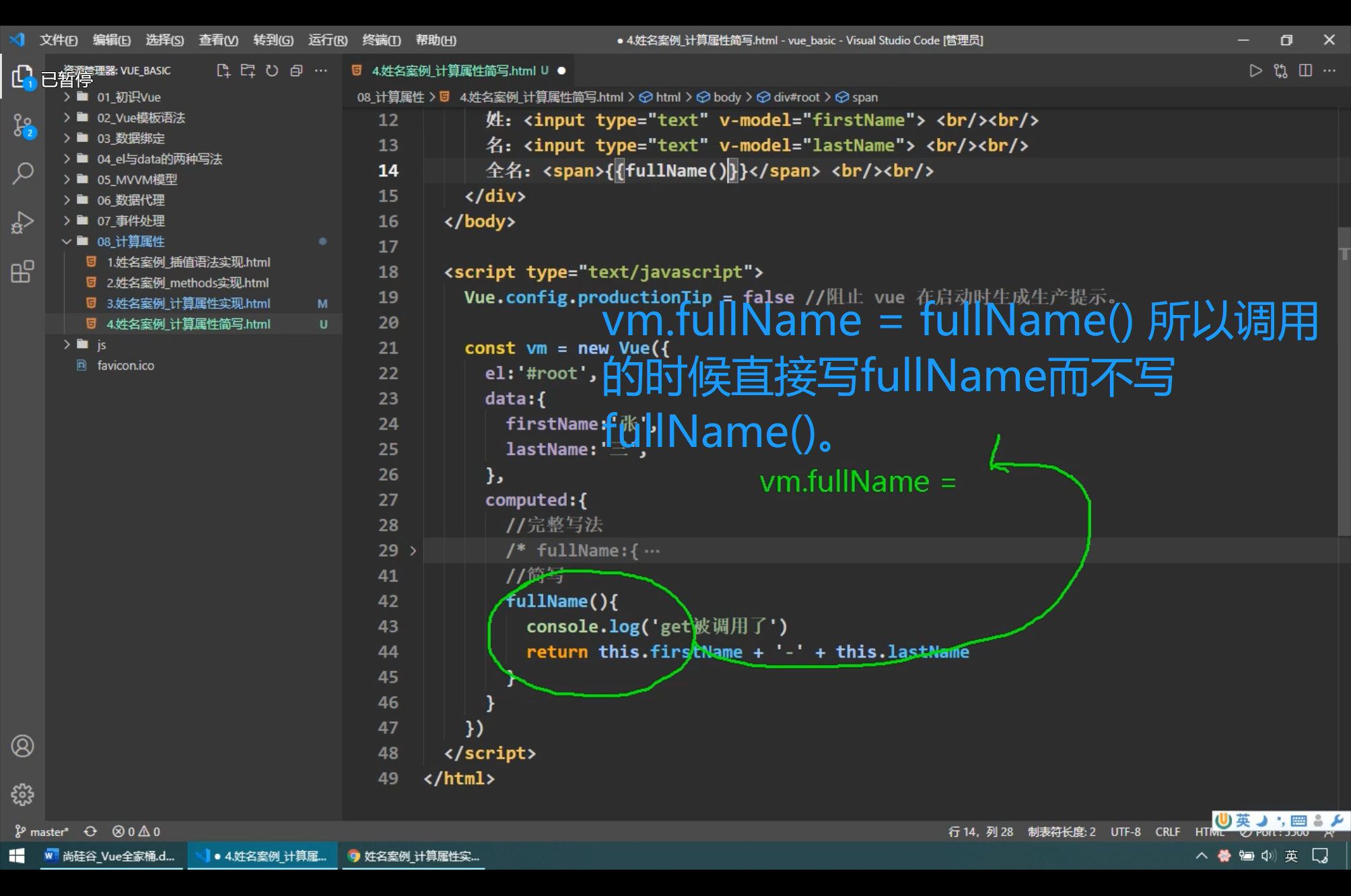Screen dimensions: 1351x896
Task: Open the Run and Debug view
Action: point(22,222)
